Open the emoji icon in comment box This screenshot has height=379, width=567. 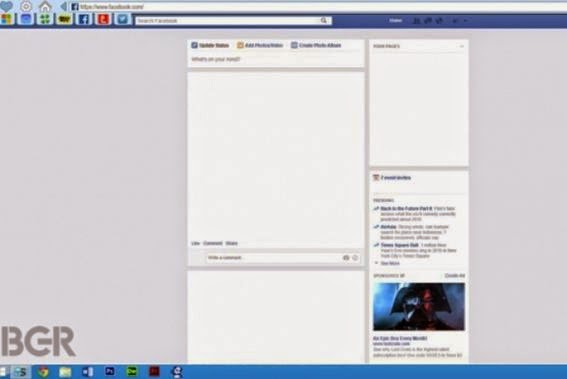coord(355,258)
